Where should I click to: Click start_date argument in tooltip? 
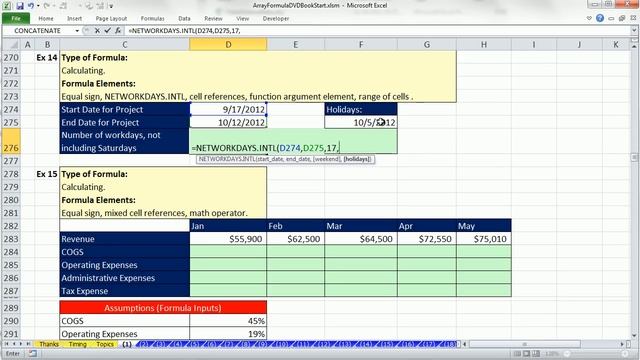[x=269, y=159]
